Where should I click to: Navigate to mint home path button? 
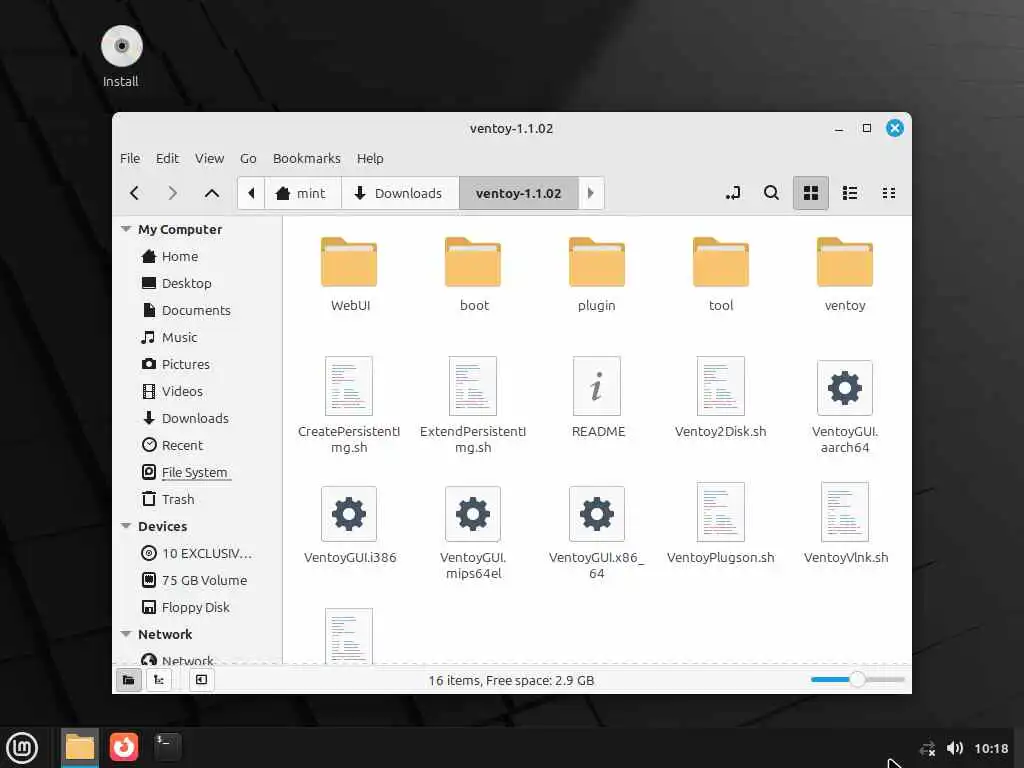(302, 193)
